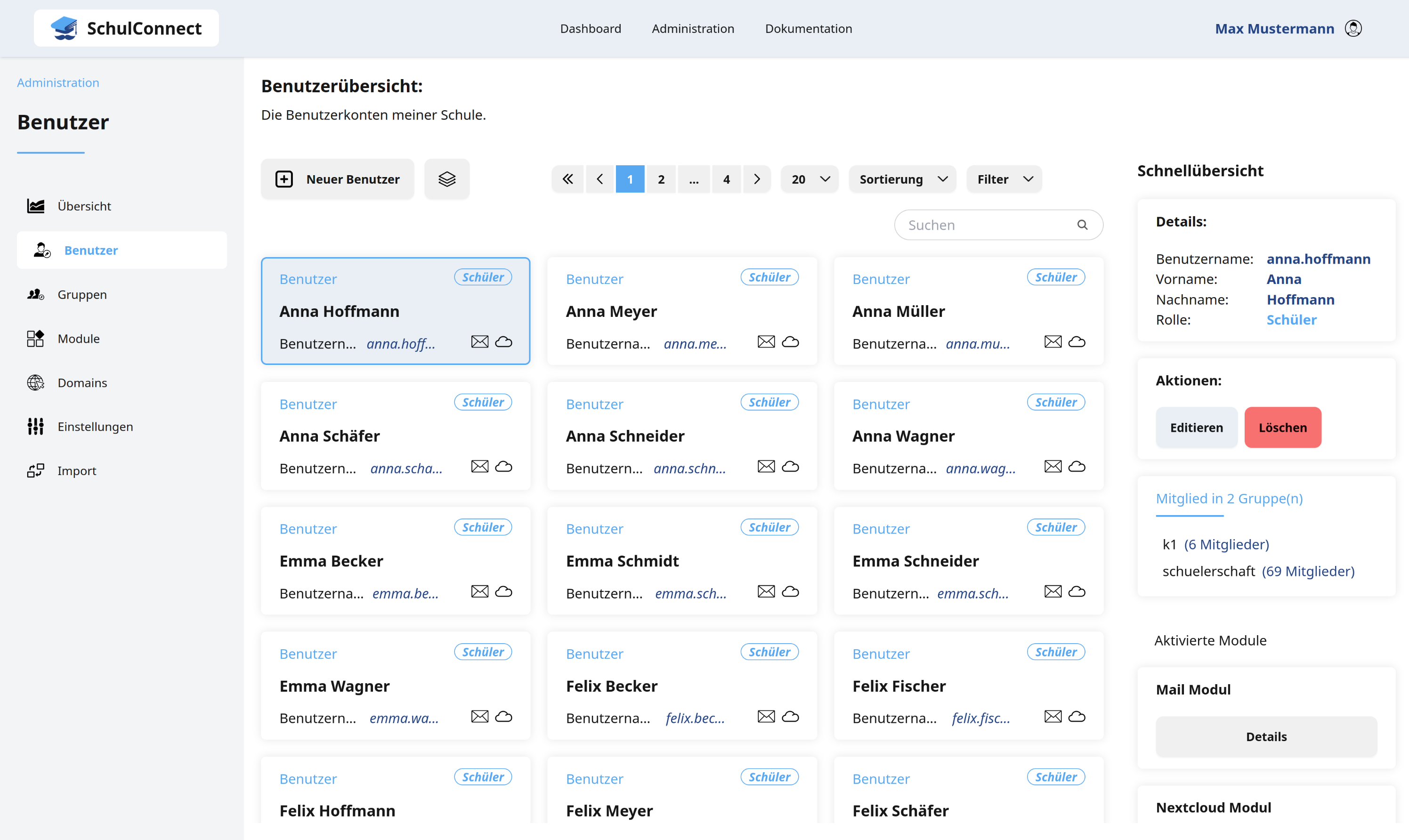
Task: Open Dokumentation in top navigation
Action: pos(809,28)
